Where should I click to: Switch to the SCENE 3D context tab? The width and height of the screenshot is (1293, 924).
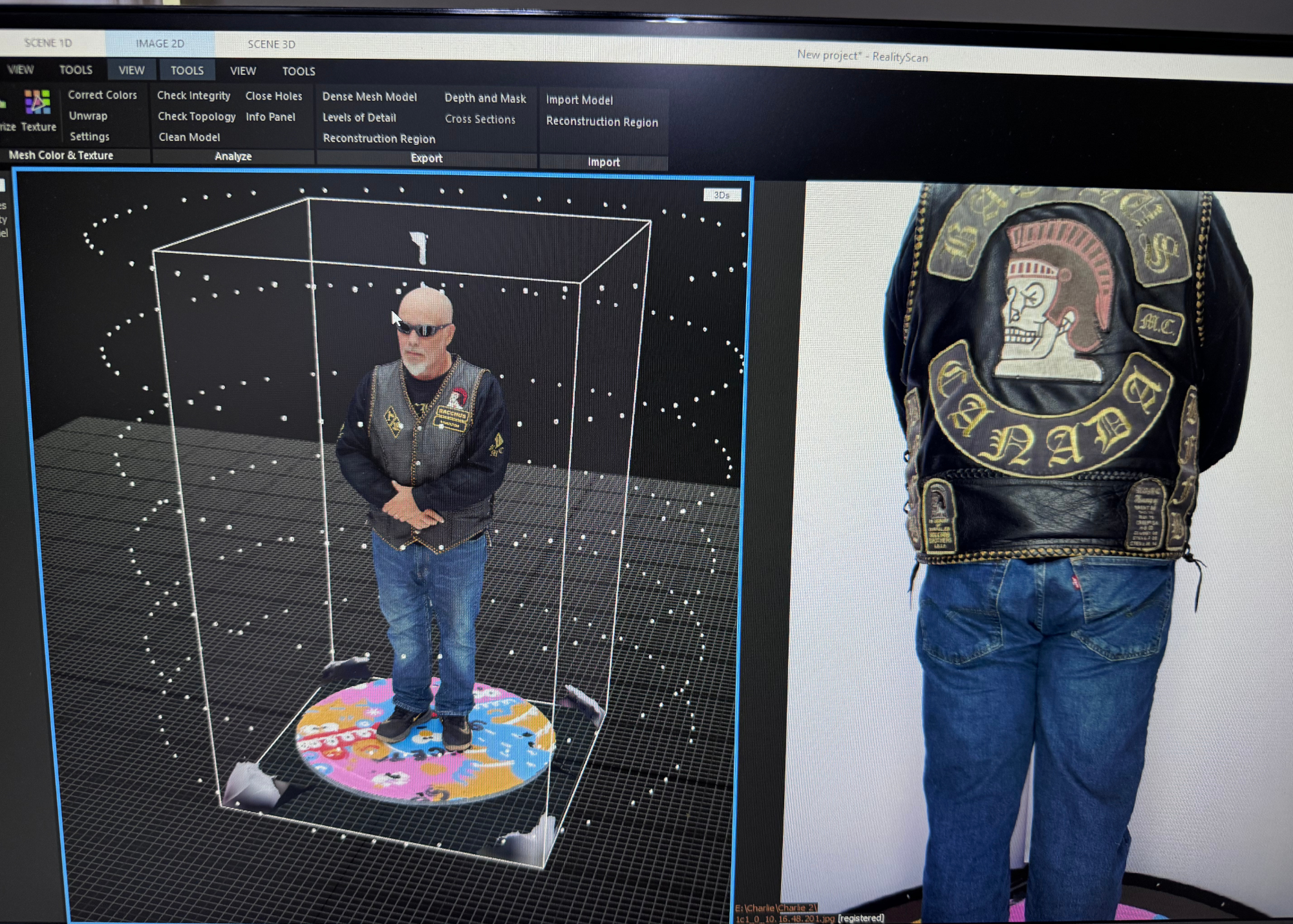click(272, 44)
